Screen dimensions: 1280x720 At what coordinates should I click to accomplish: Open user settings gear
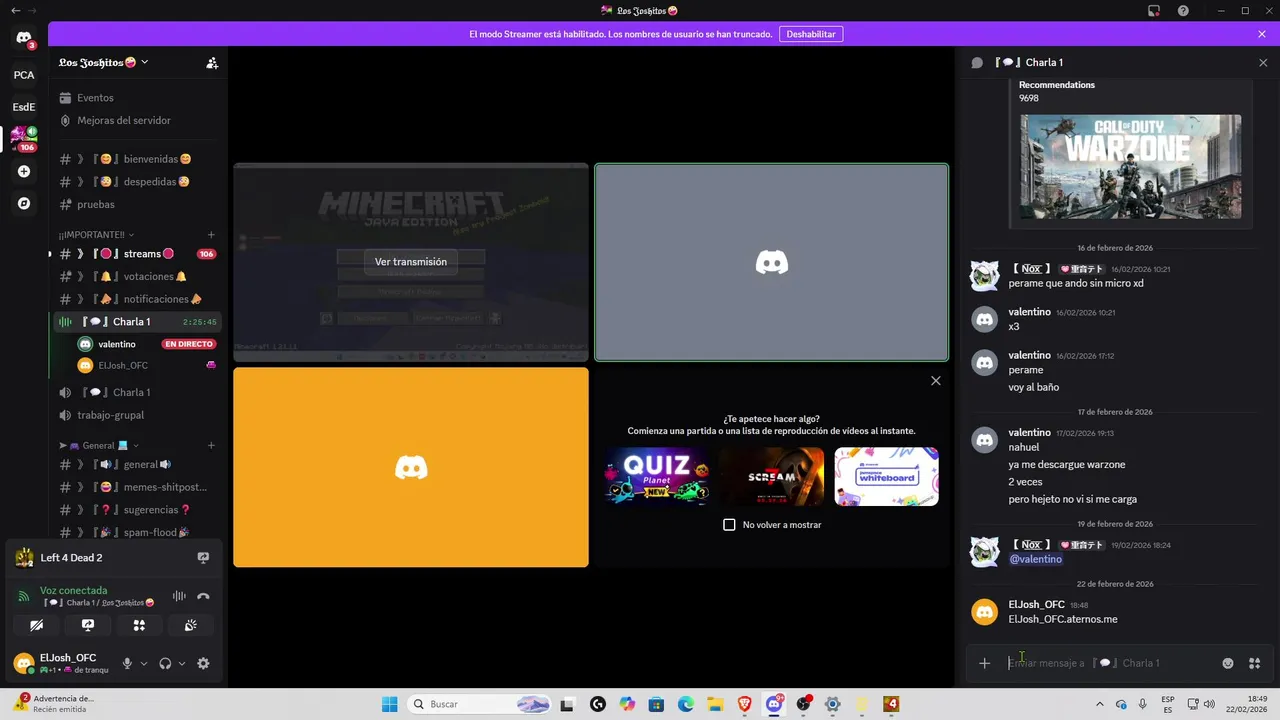click(203, 663)
